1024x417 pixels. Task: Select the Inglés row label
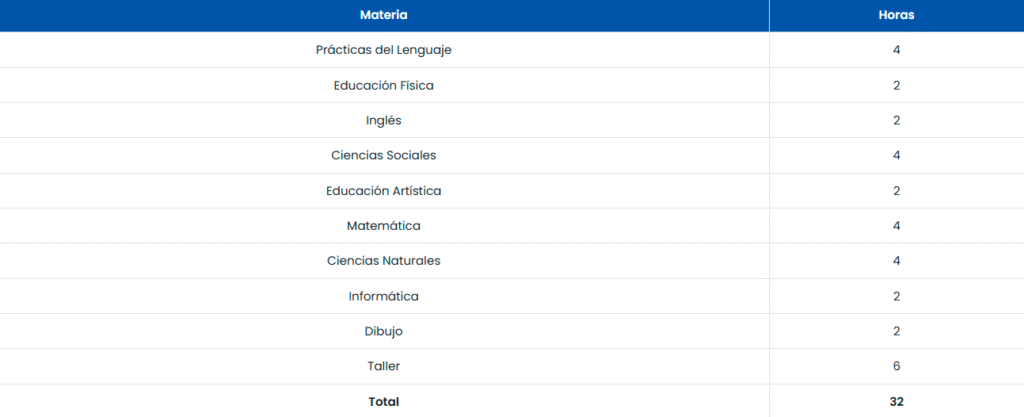[384, 120]
